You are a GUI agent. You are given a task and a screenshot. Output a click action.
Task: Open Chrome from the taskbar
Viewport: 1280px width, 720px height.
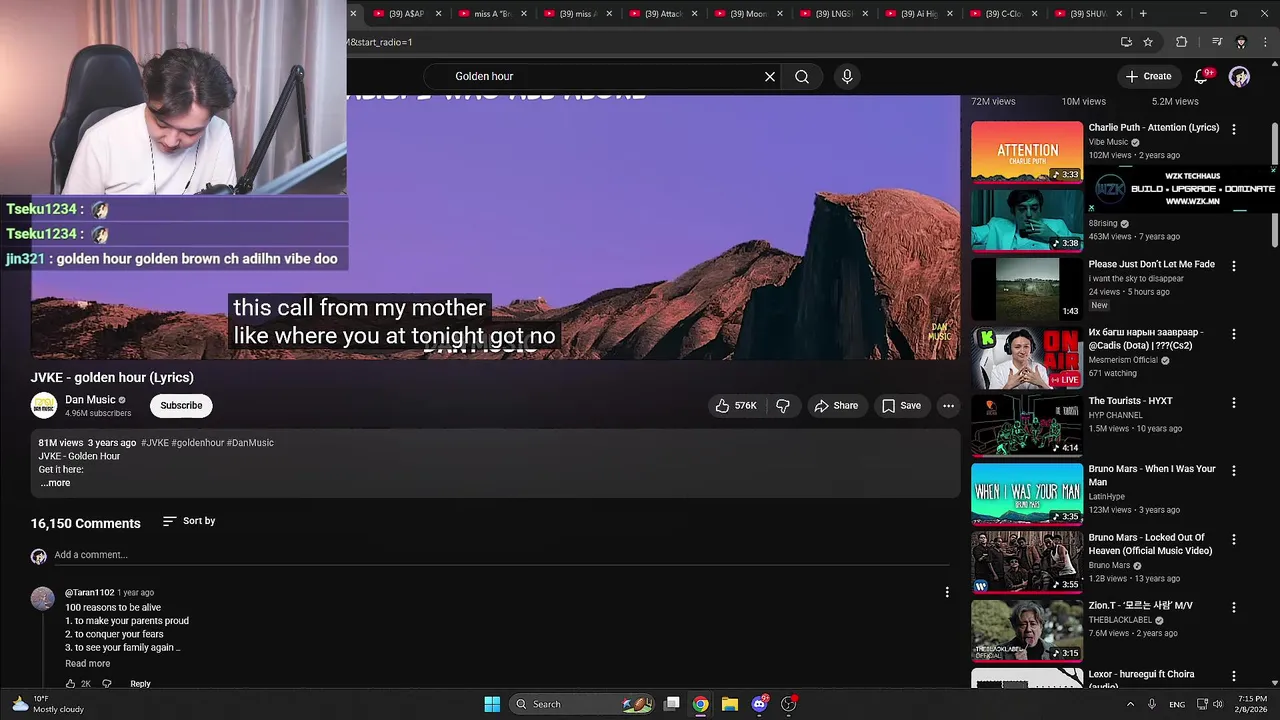tap(701, 704)
